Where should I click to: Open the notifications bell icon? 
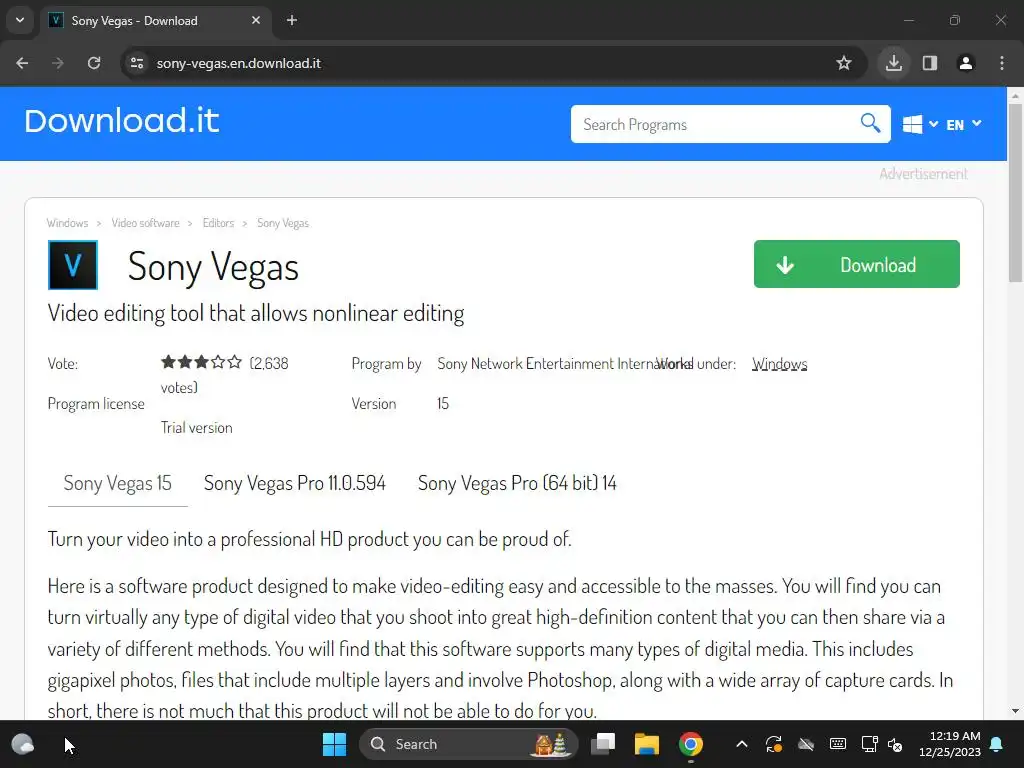coord(997,744)
